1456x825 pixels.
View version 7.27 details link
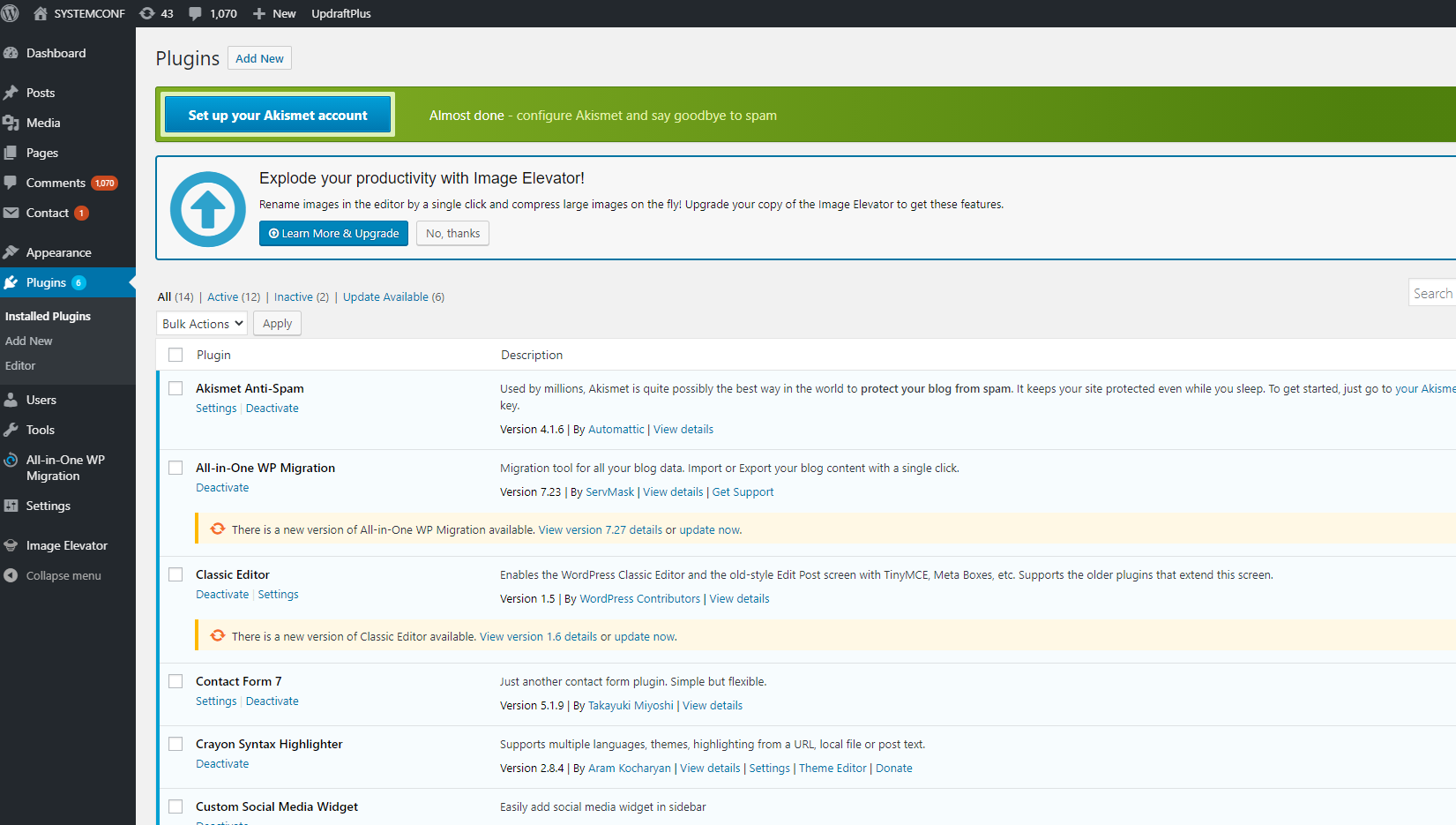click(x=601, y=530)
